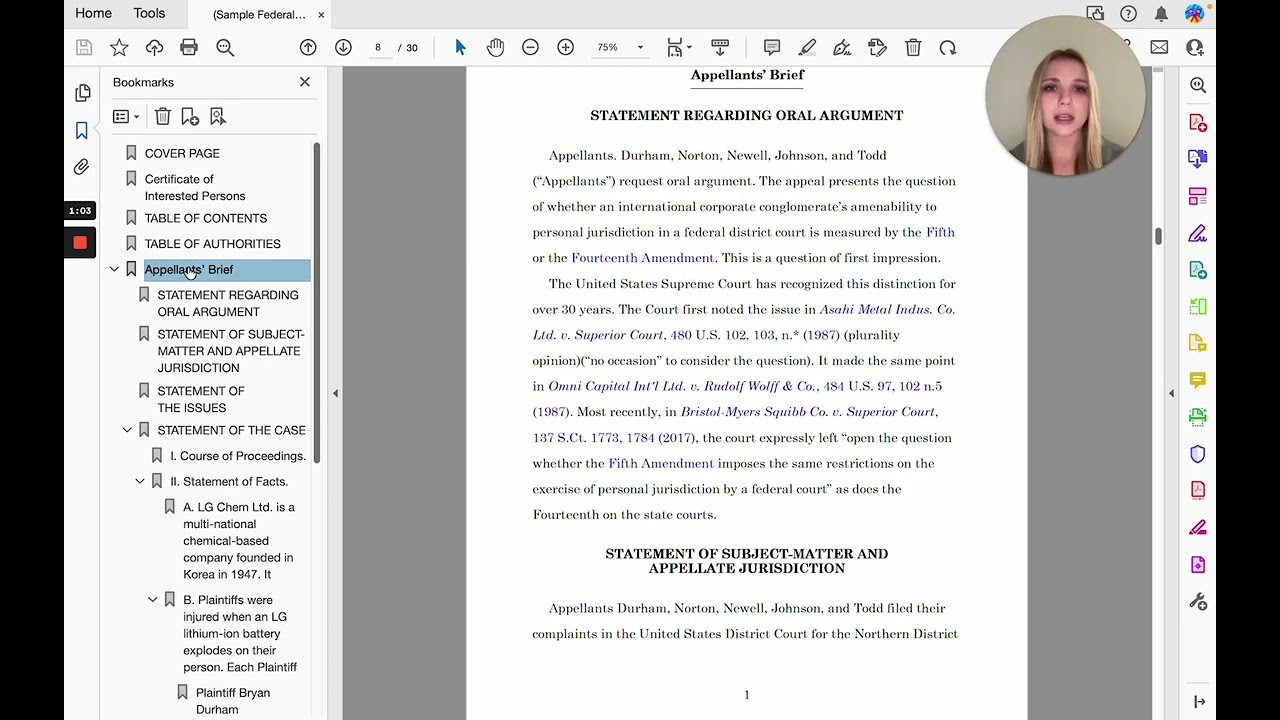This screenshot has width=1280, height=720.
Task: Select Certificate of Interested Persons bookmark
Action: (195, 187)
